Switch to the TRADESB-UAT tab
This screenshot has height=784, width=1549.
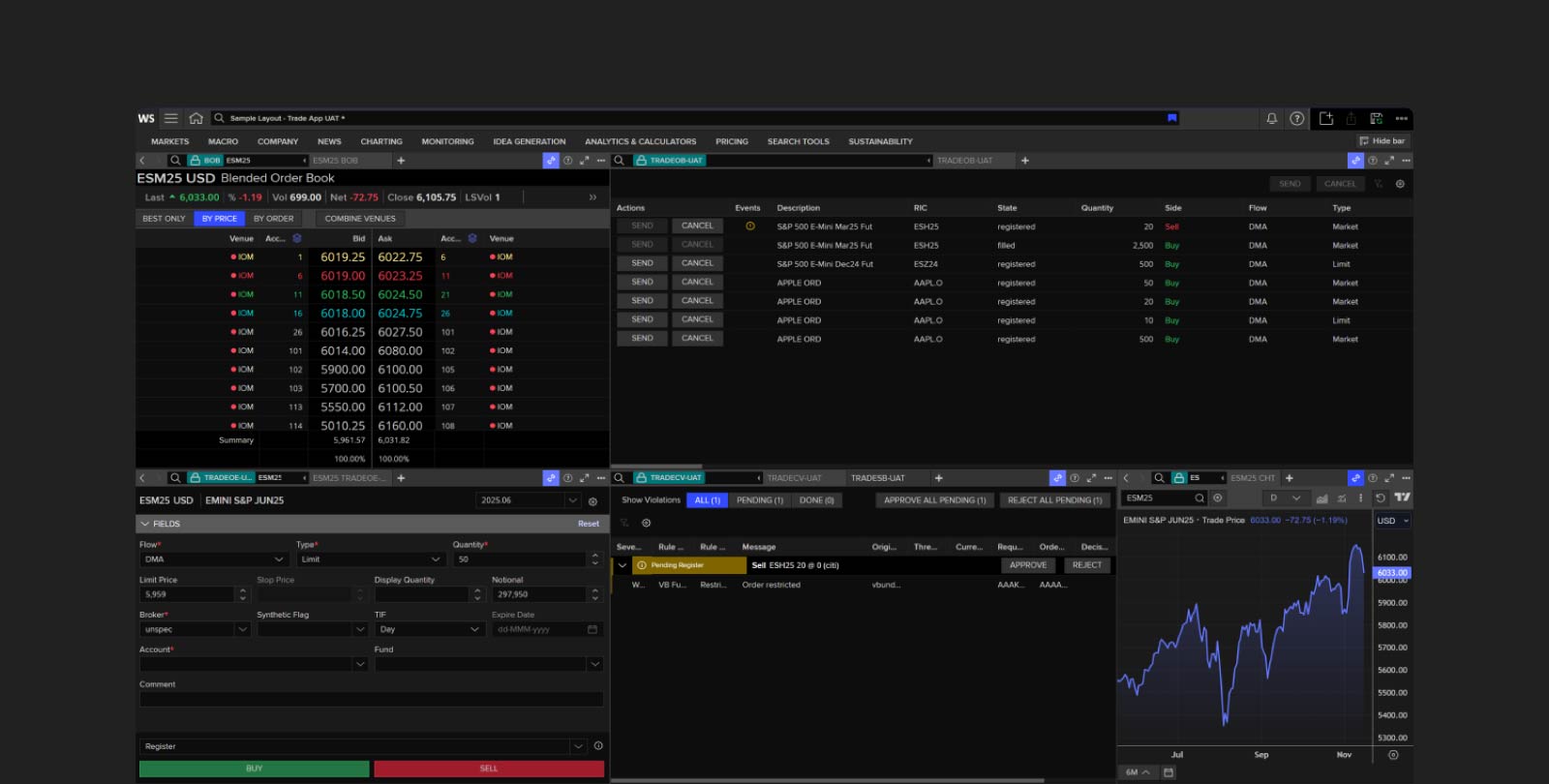878,478
